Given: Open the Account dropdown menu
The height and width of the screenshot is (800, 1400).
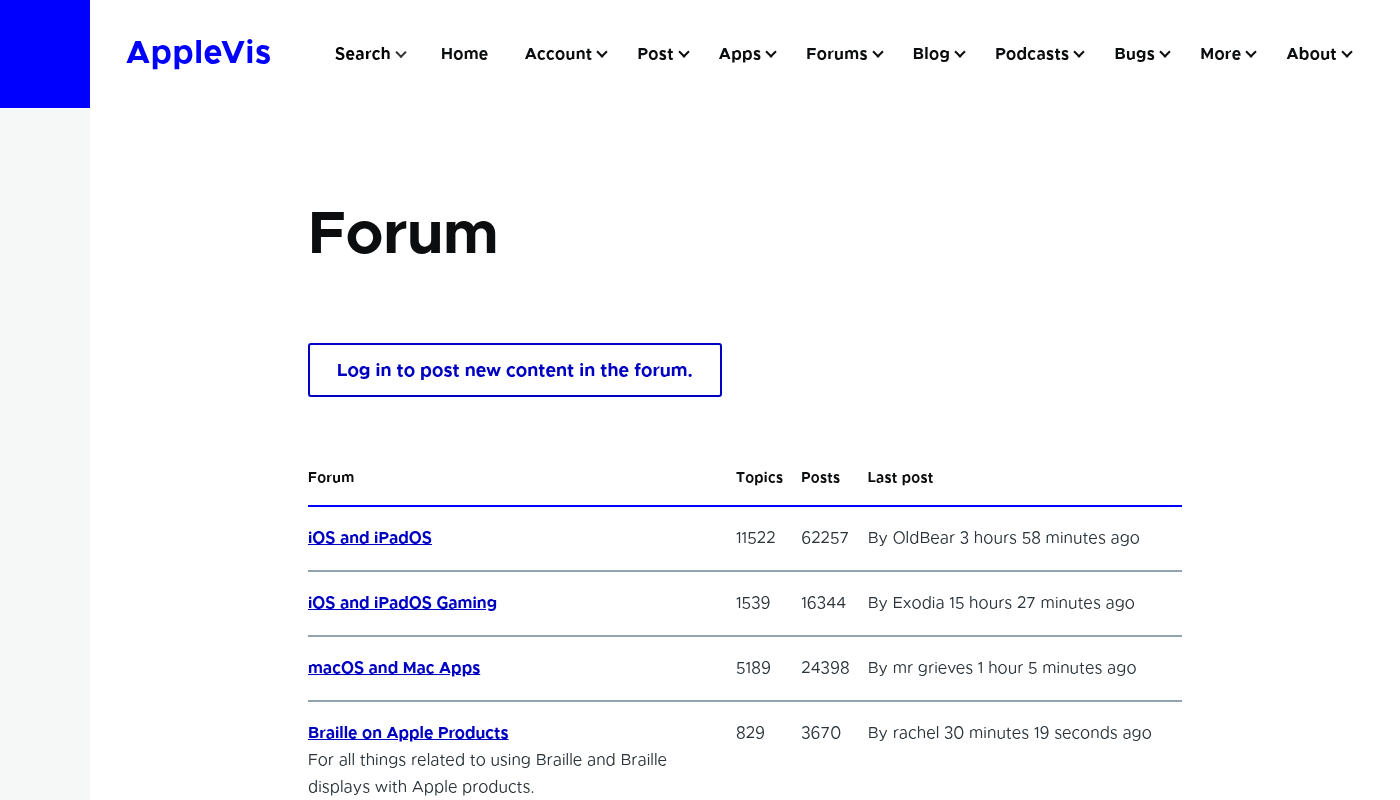Looking at the screenshot, I should pos(566,54).
